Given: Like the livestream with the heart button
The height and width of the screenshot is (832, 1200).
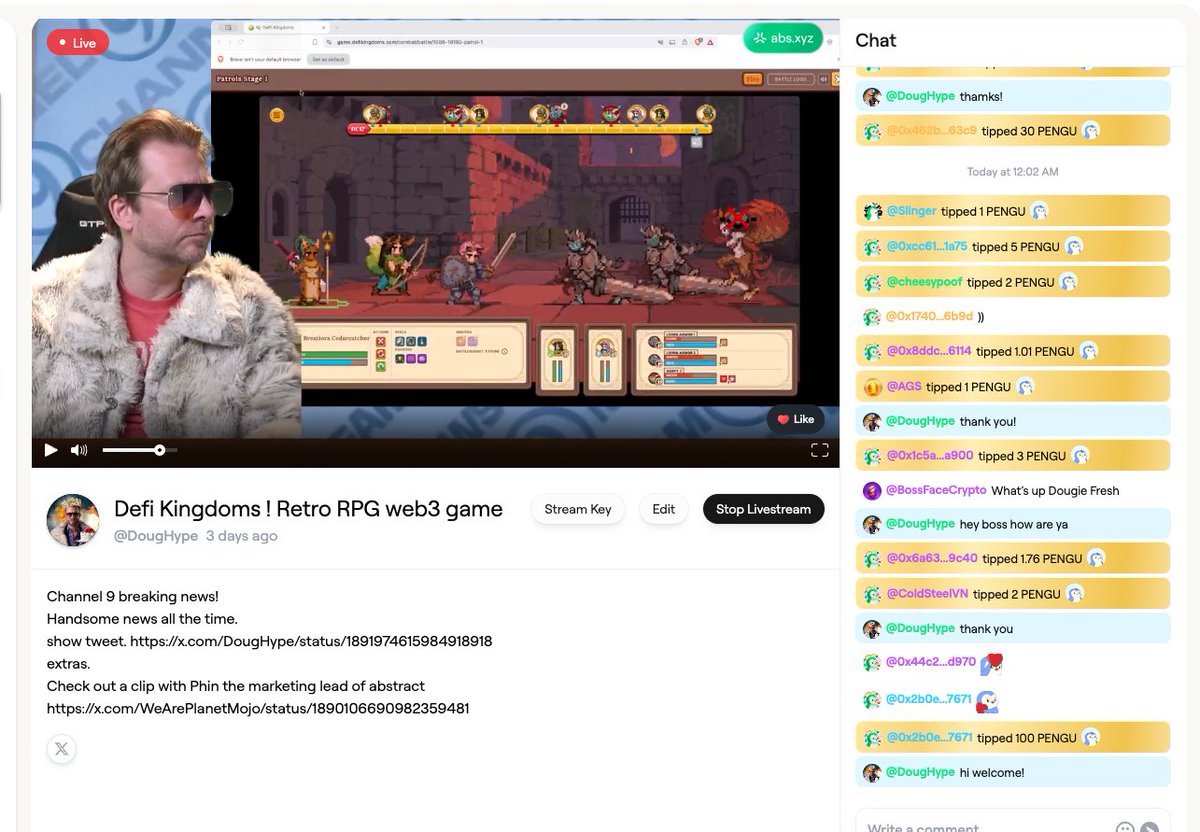Looking at the screenshot, I should [796, 420].
